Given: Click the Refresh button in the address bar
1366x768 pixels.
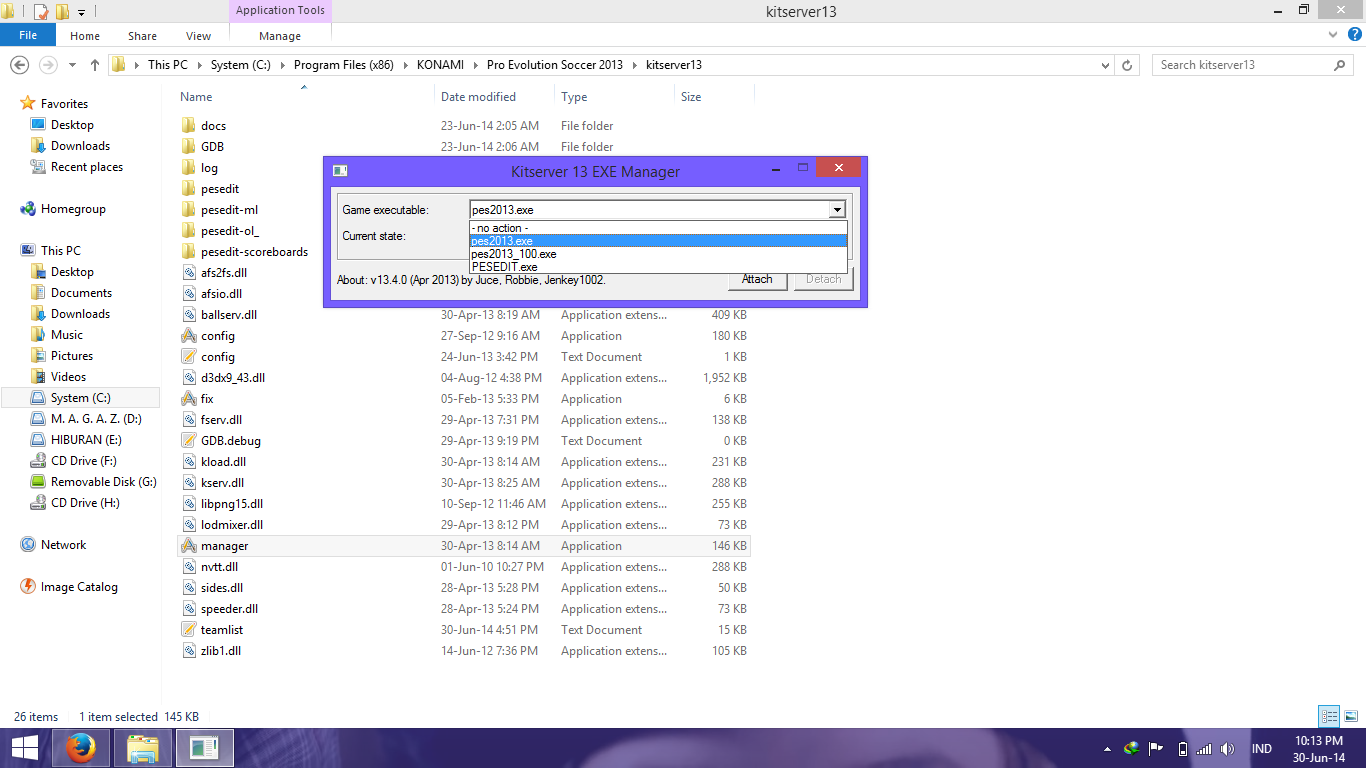Looking at the screenshot, I should point(1128,65).
